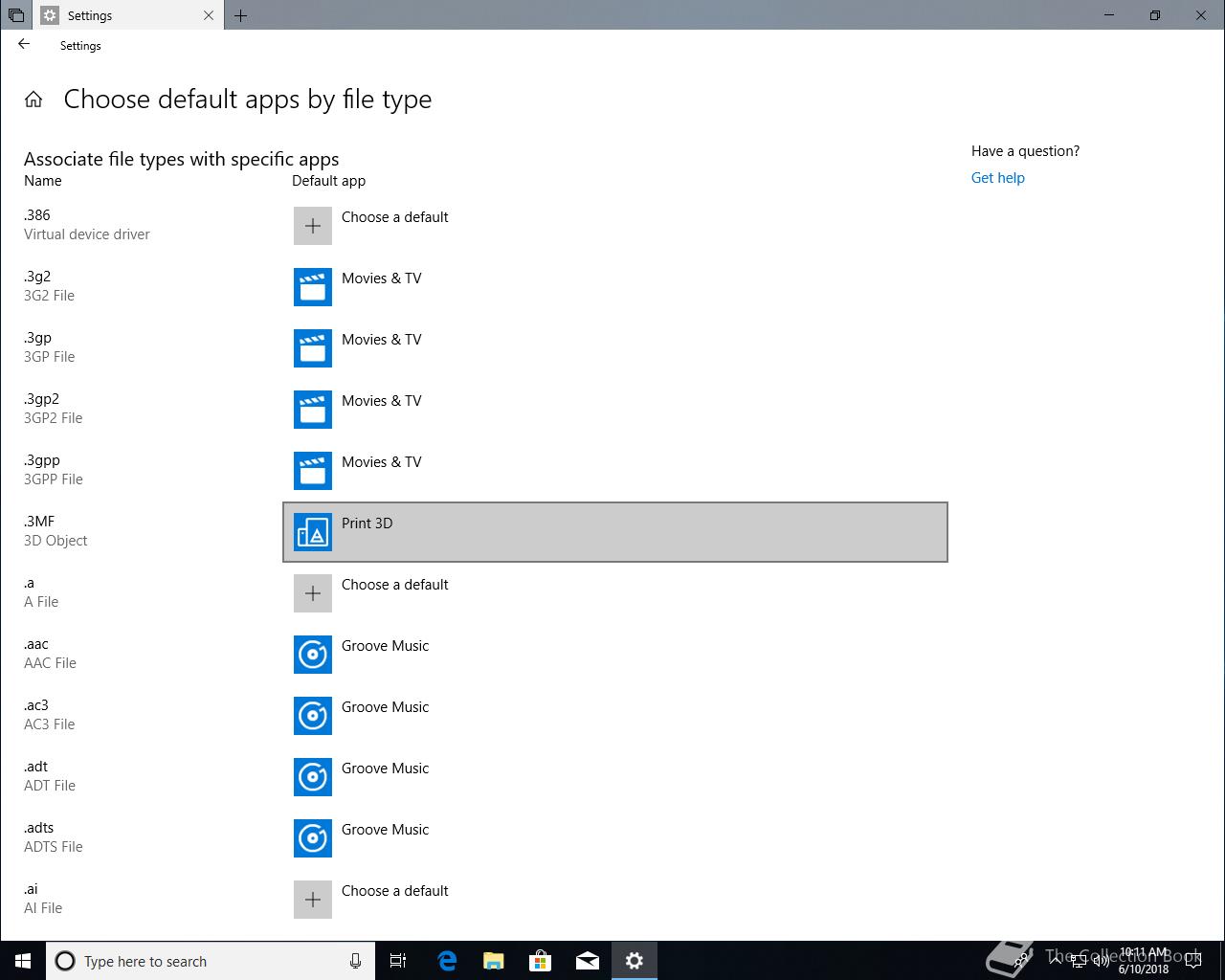Click the Groove Music icon for .ac3

click(x=312, y=716)
